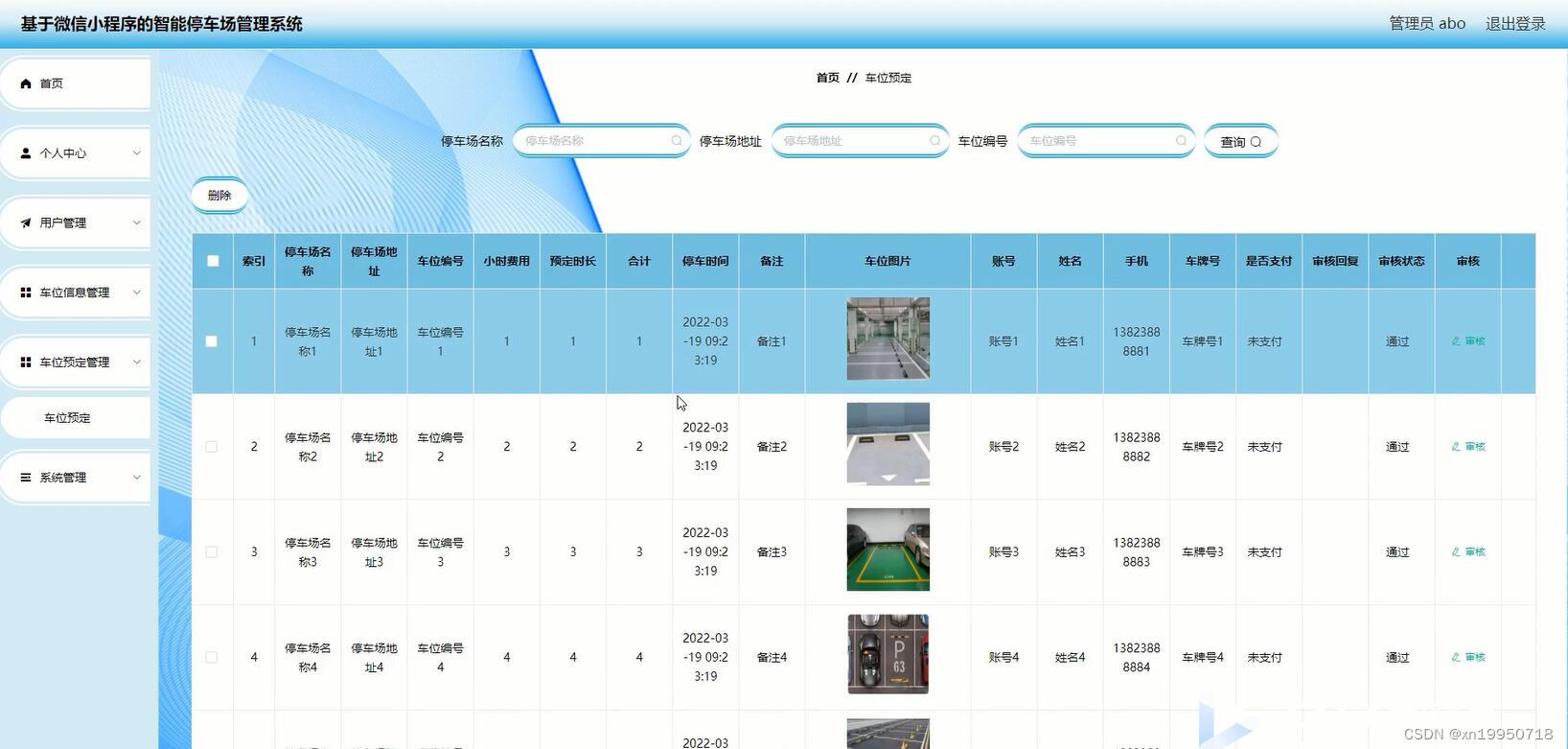
Task: Check the checkbox for row 1
Action: pos(212,341)
